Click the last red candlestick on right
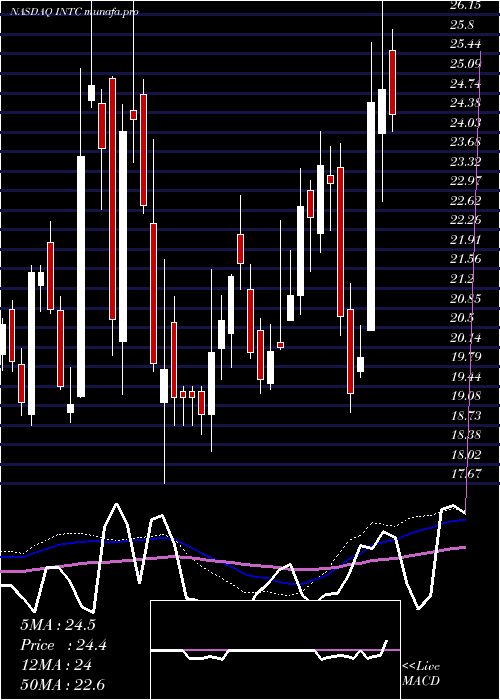This screenshot has width=500, height=700. point(392,83)
